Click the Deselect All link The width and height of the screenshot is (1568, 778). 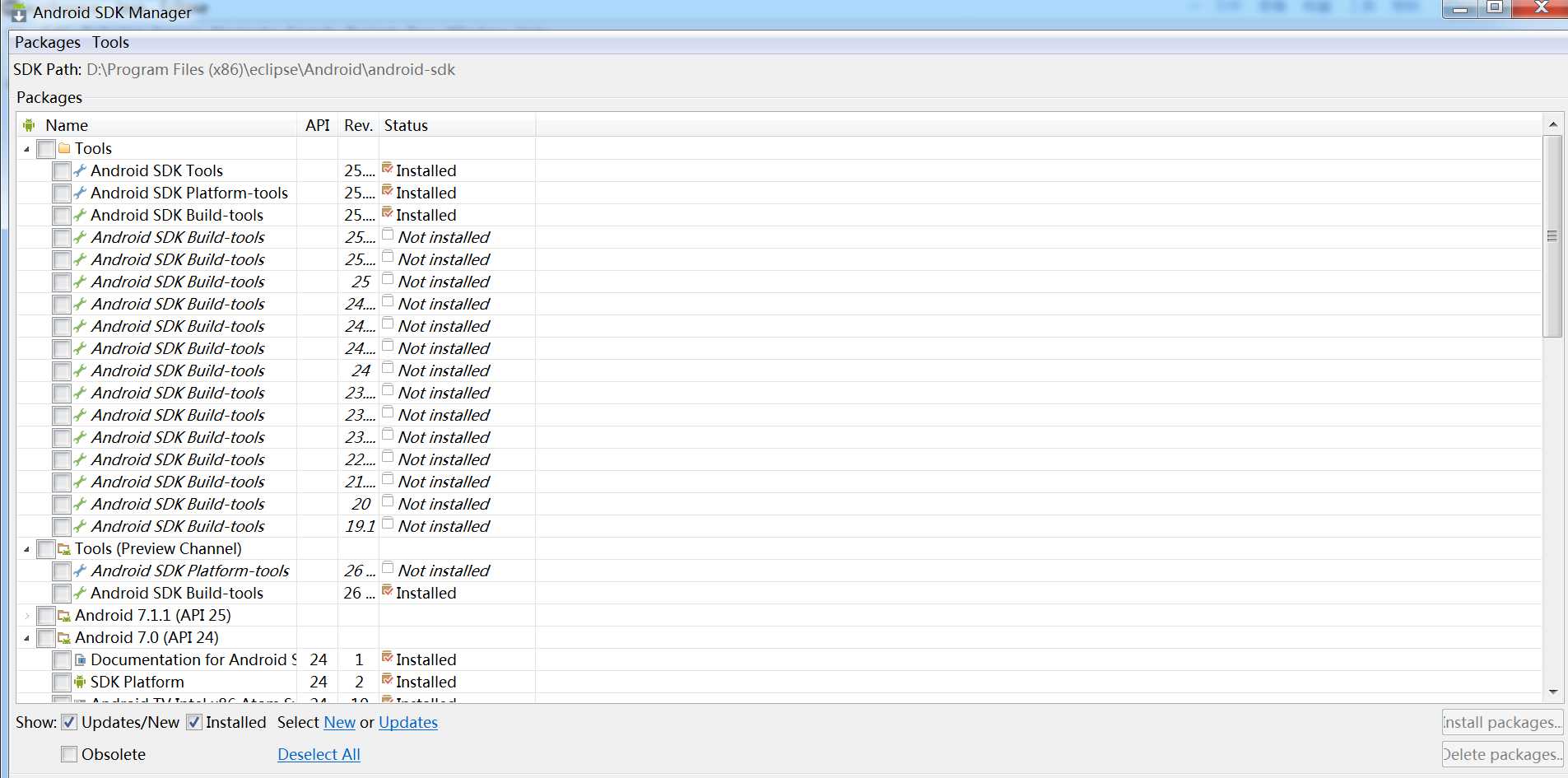point(319,754)
